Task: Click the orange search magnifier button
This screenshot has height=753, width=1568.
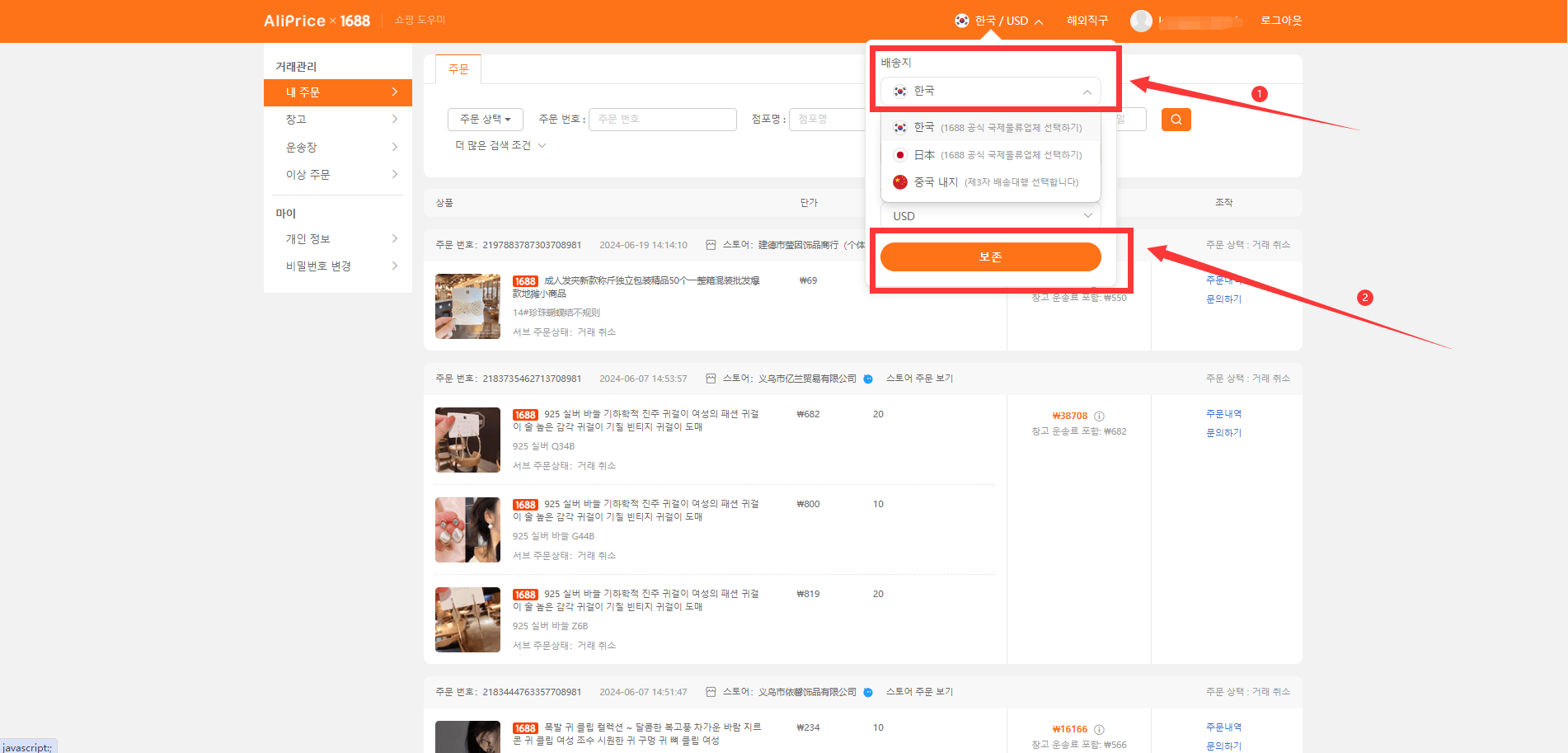Action: click(1176, 120)
